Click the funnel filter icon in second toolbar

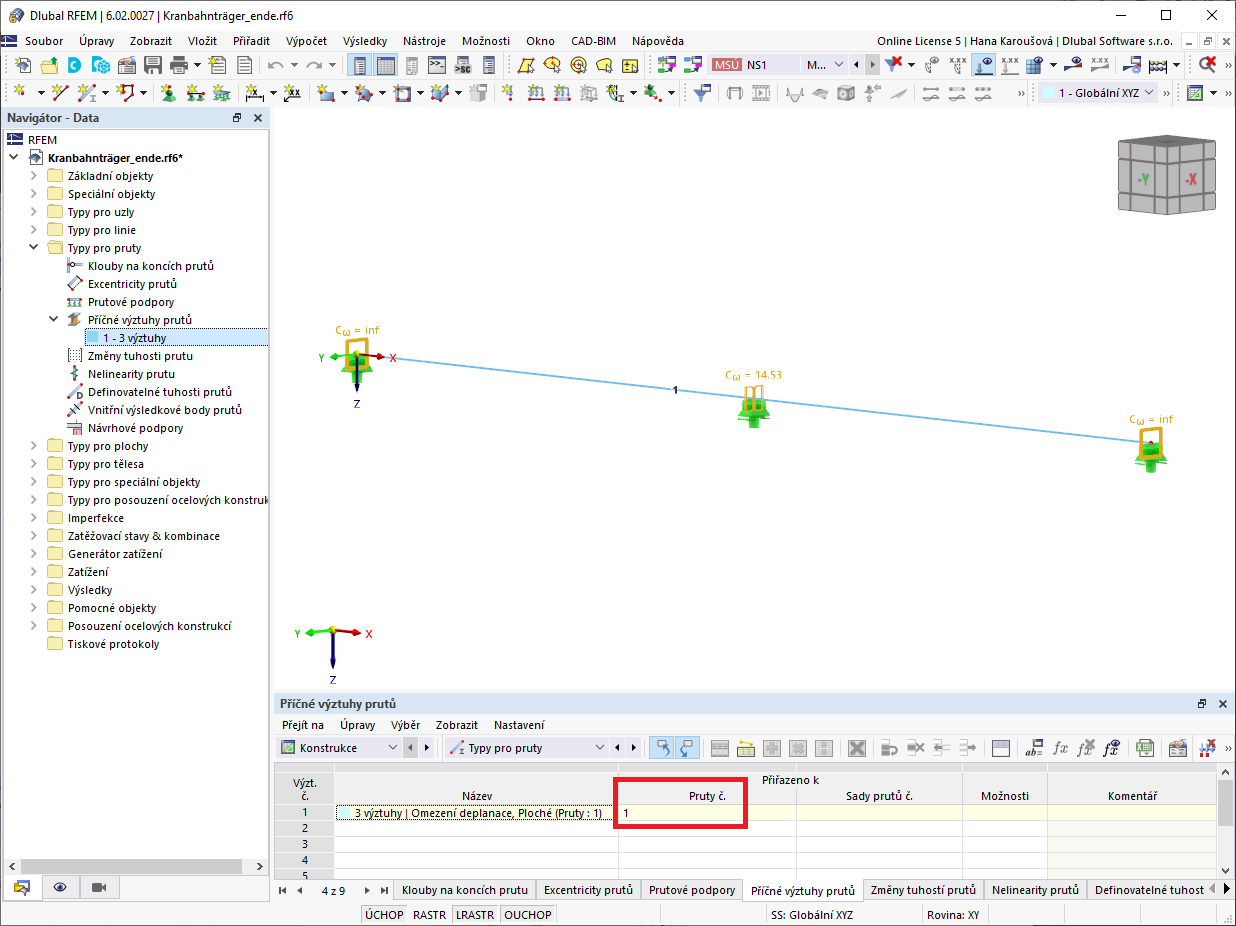pyautogui.click(x=703, y=93)
